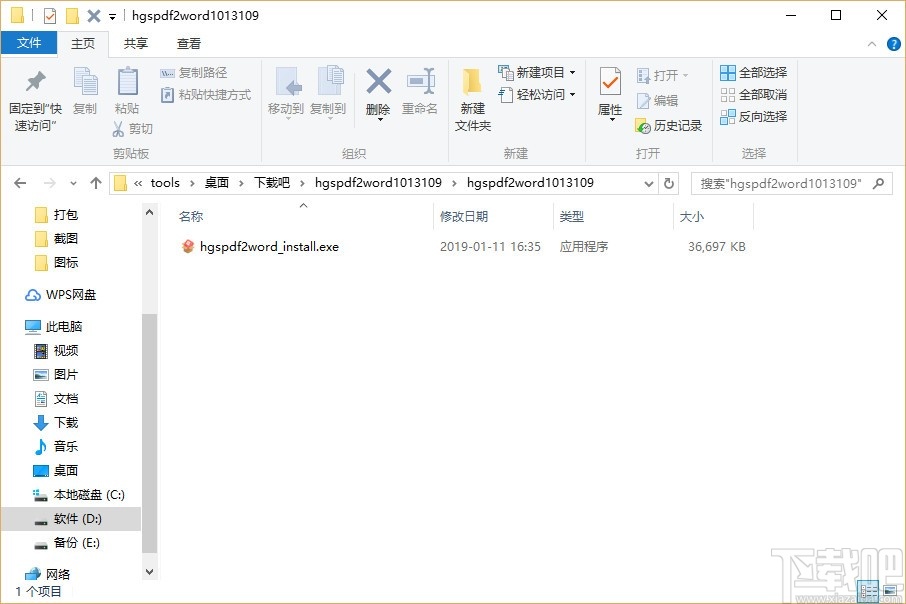Image resolution: width=906 pixels, height=604 pixels.
Task: Click the 下载吧 breadcrumb segment
Action: pyautogui.click(x=272, y=183)
